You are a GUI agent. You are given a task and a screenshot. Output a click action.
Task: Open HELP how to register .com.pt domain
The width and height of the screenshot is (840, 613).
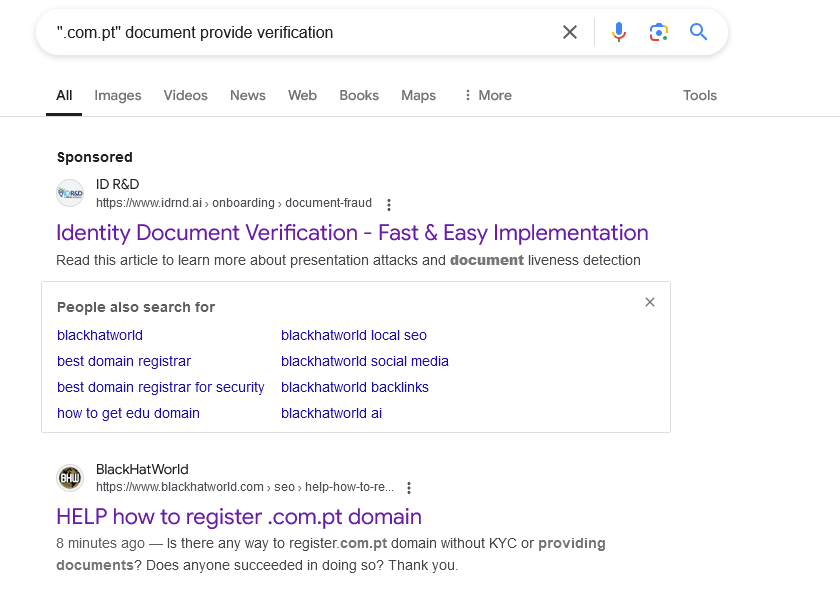239,517
